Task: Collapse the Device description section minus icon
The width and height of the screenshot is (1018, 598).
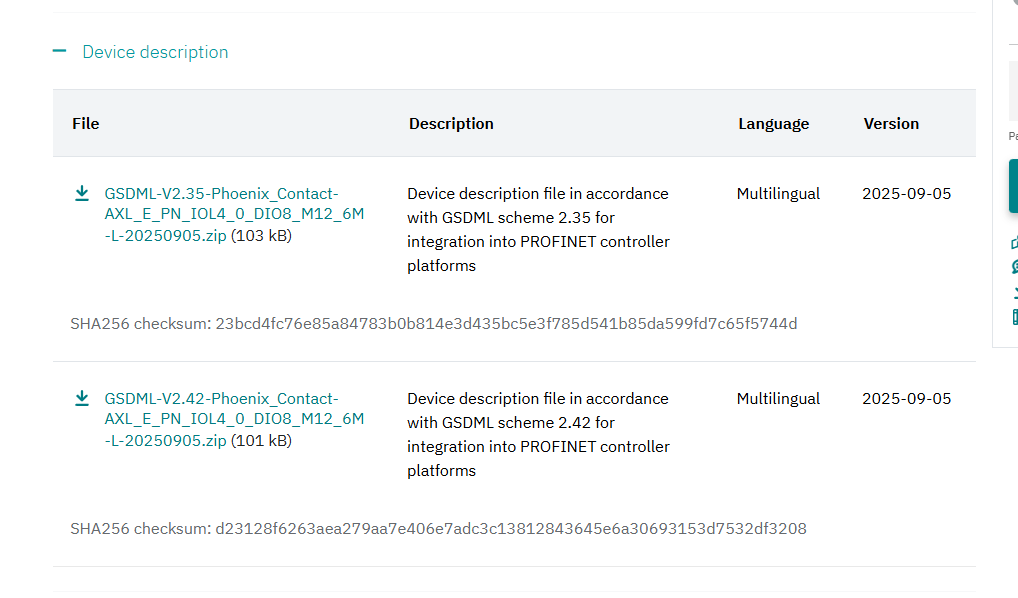Action: point(60,51)
